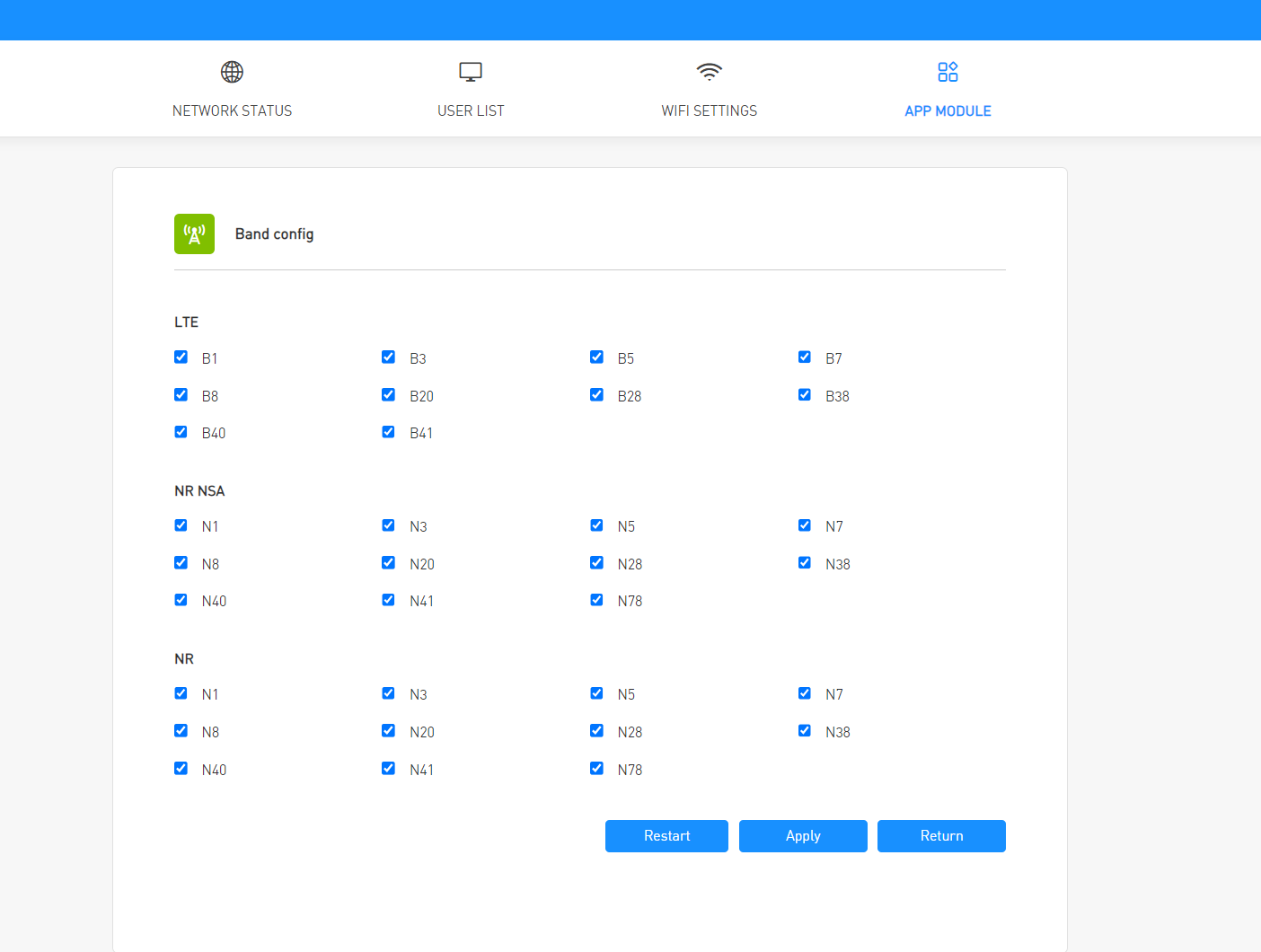Click the Band config heading text
The height and width of the screenshot is (952, 1261).
pos(274,234)
